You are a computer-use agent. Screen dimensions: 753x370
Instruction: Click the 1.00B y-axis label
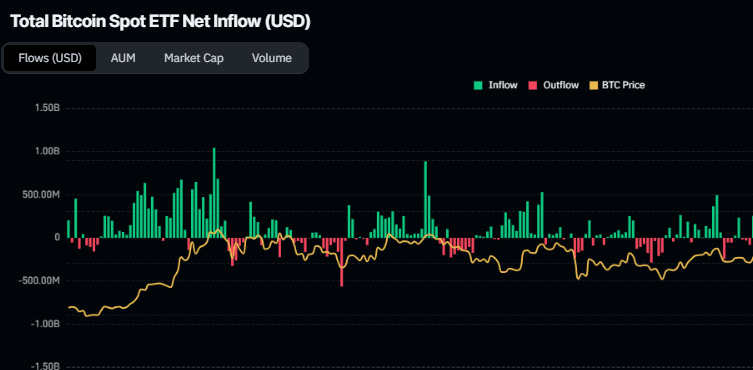point(48,151)
